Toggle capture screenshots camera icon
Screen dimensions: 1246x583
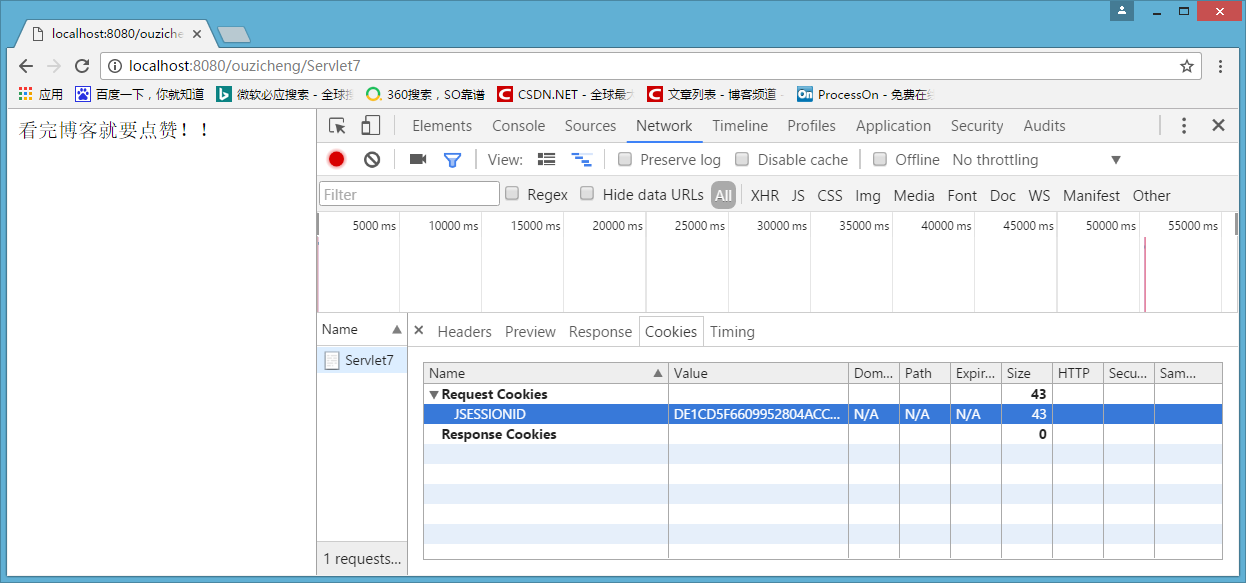(418, 159)
